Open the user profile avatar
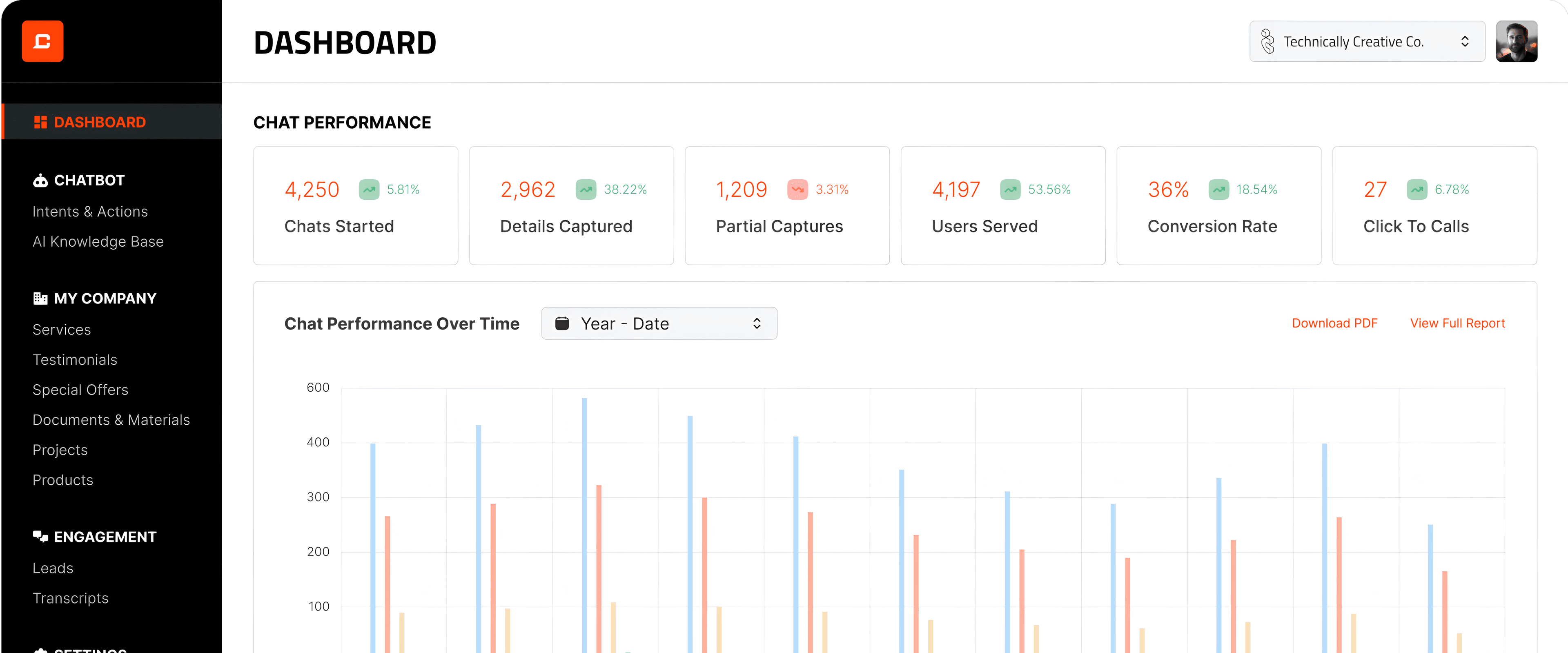 click(1516, 41)
